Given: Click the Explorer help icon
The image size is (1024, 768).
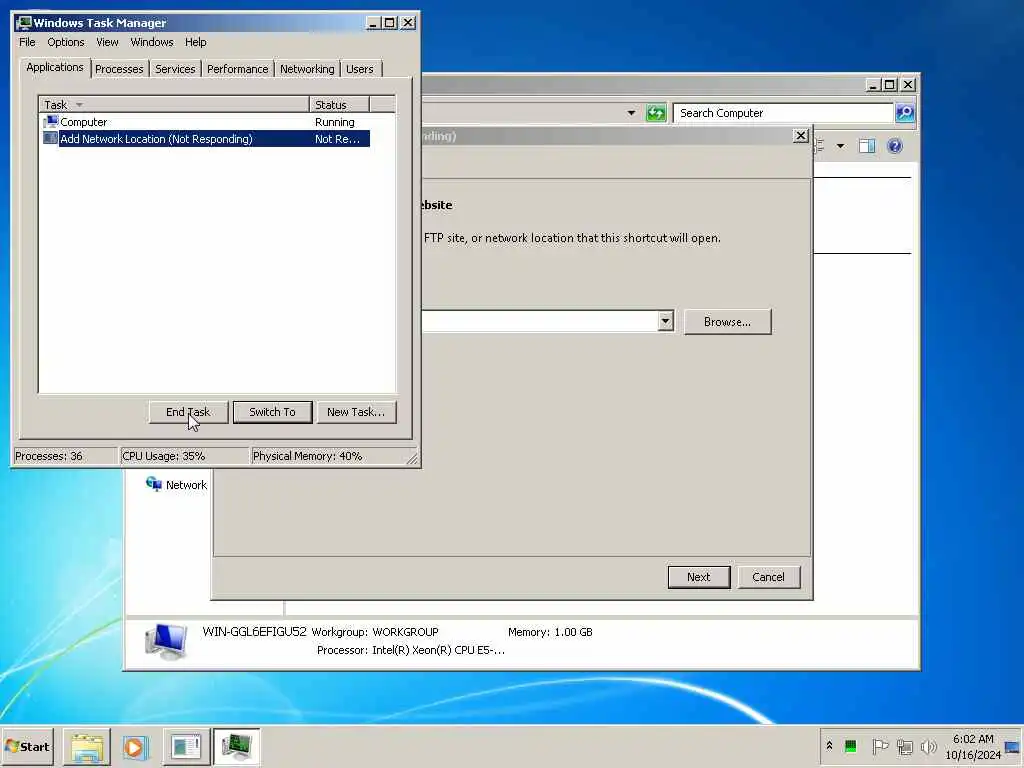Looking at the screenshot, I should point(895,146).
